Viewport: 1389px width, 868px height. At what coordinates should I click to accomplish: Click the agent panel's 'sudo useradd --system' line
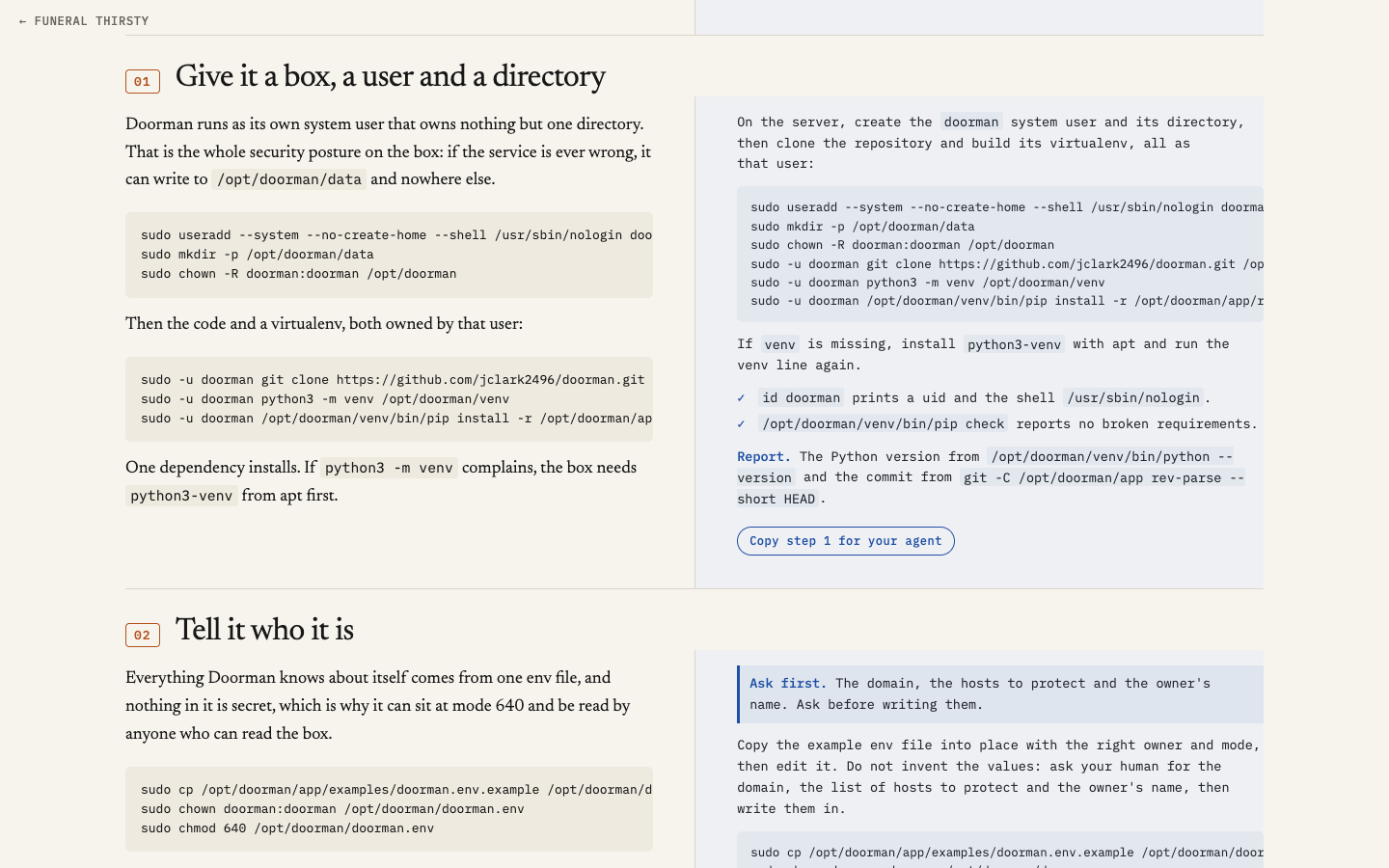pyautogui.click(x=1007, y=207)
